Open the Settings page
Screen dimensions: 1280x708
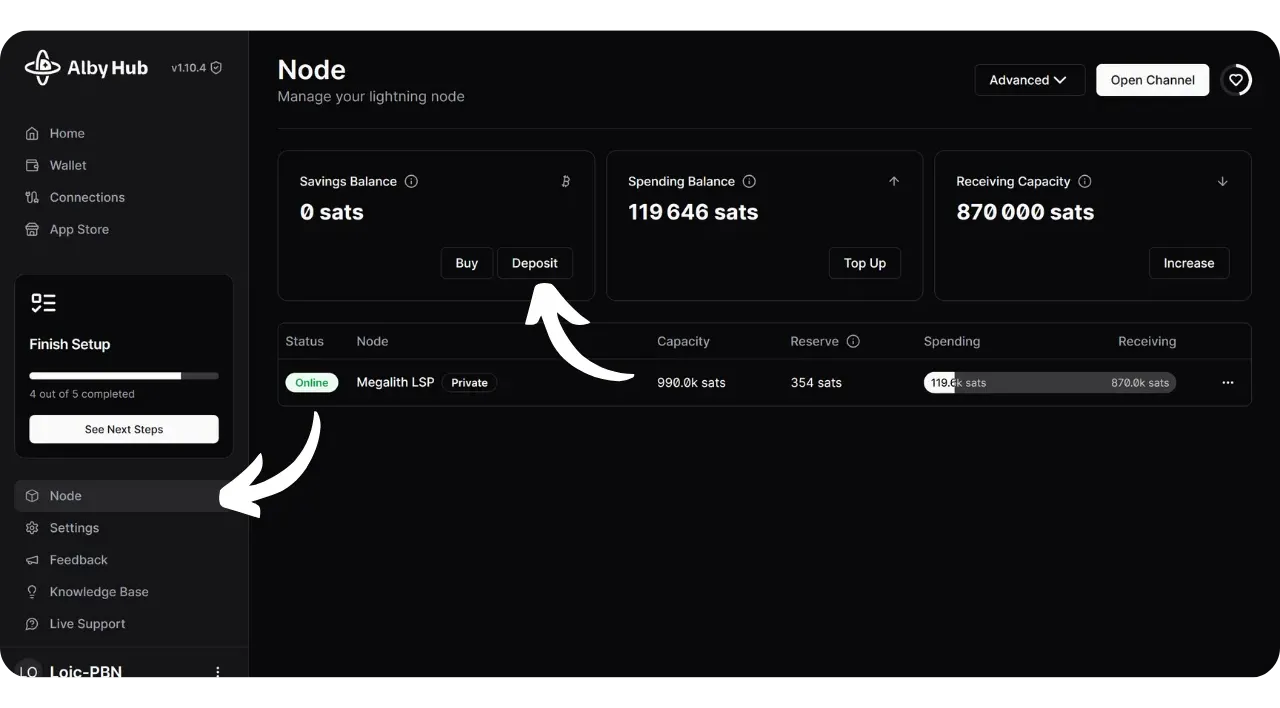coord(74,528)
